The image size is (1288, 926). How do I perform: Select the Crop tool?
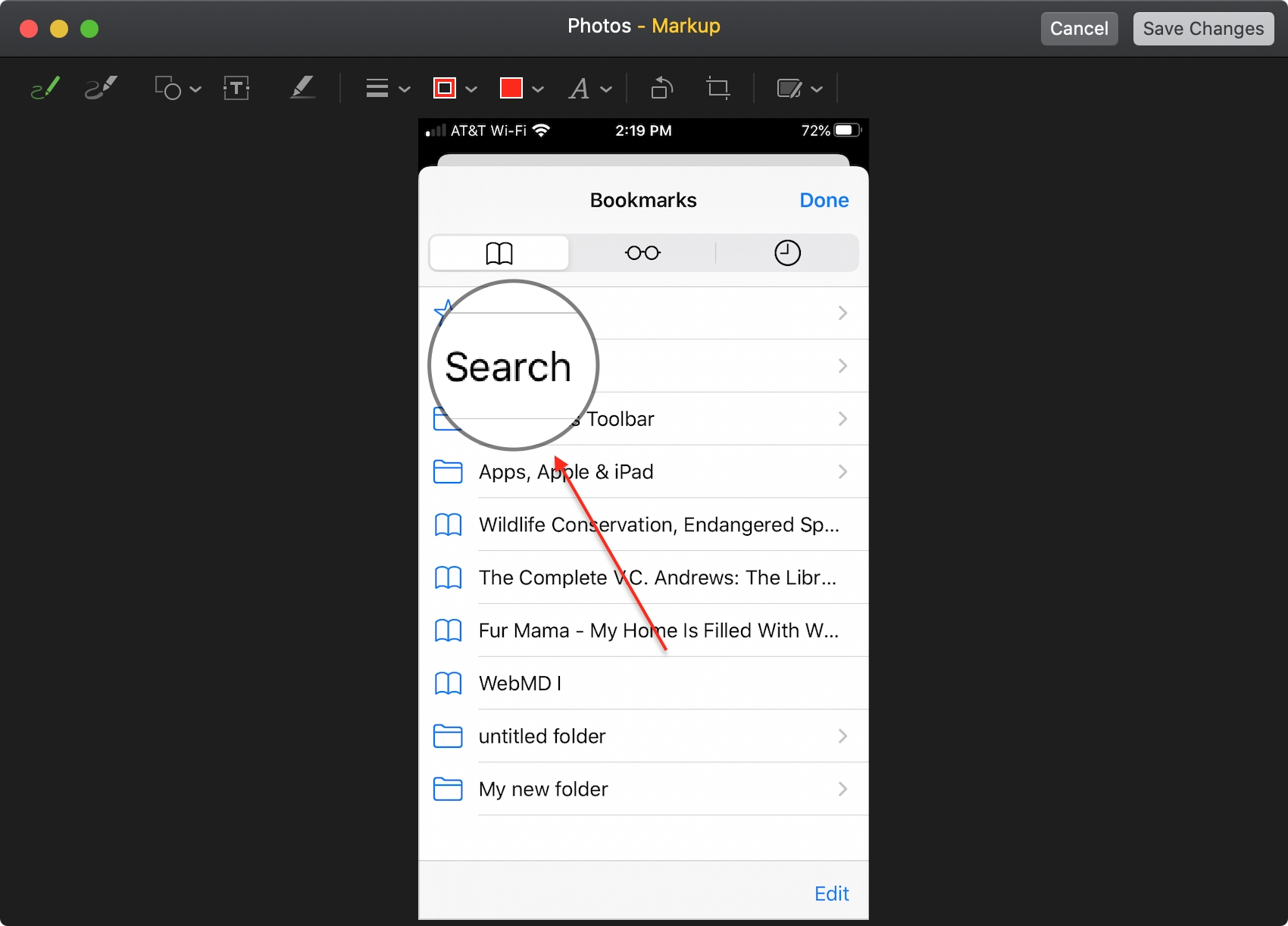pyautogui.click(x=717, y=89)
